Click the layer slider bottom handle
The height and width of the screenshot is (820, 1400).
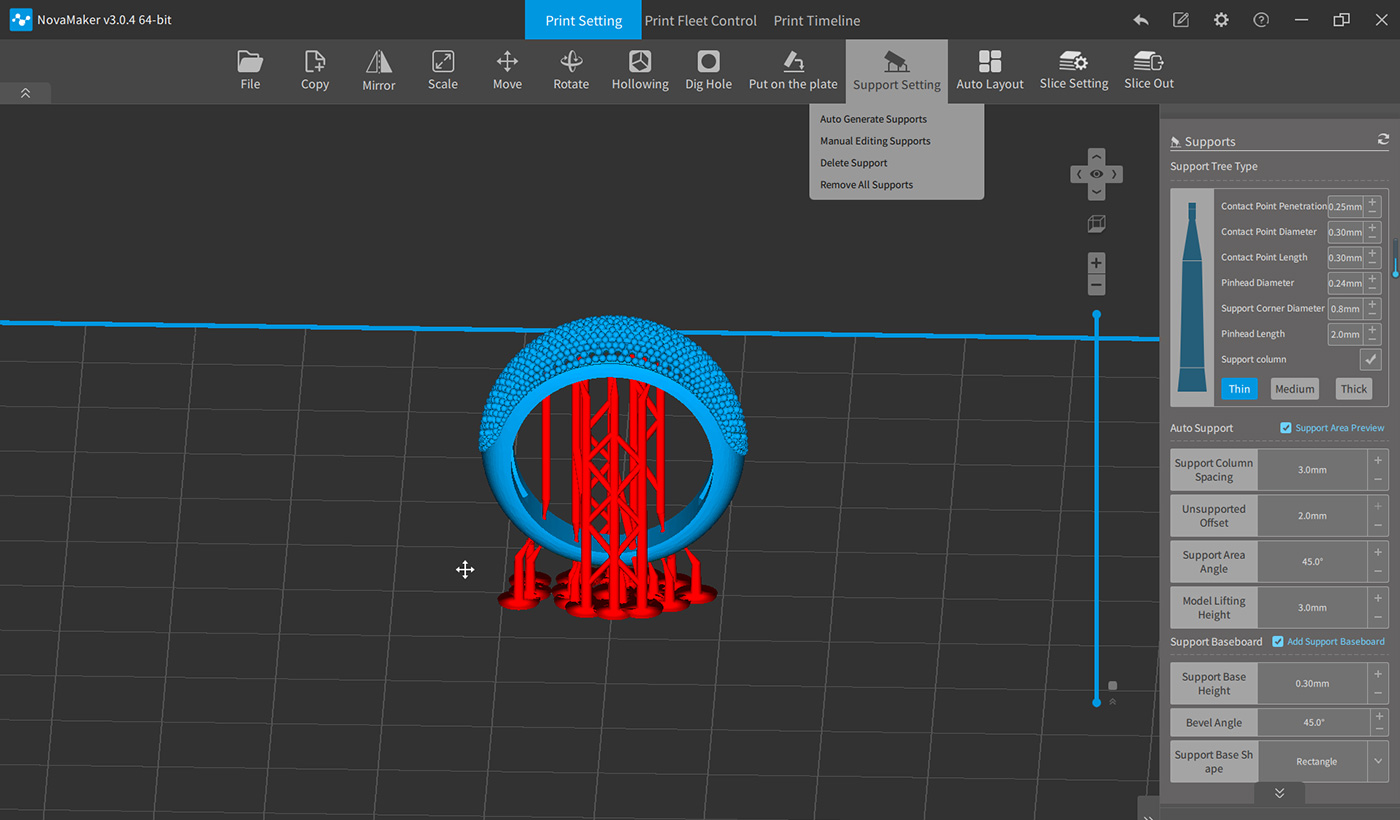pos(1096,703)
